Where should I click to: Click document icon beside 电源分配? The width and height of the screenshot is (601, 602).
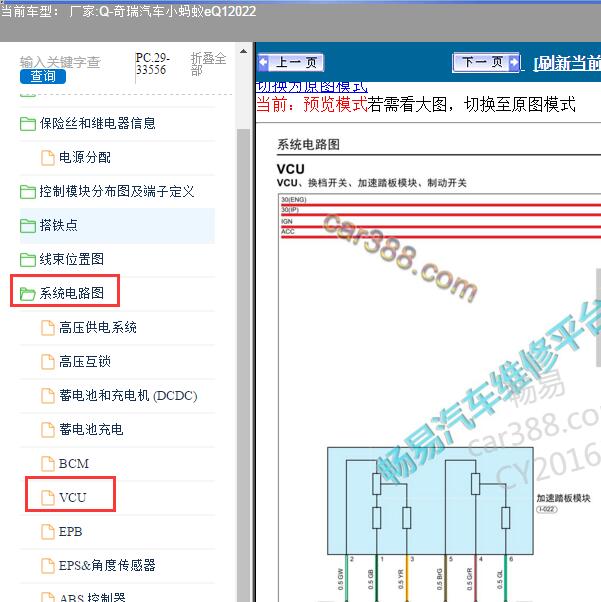pos(48,158)
